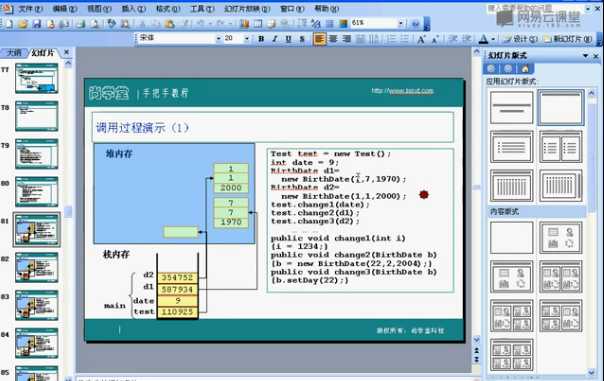Screen dimensions: 604x381
Task: Open the Tools (工具) menu
Action: [x=202, y=8]
